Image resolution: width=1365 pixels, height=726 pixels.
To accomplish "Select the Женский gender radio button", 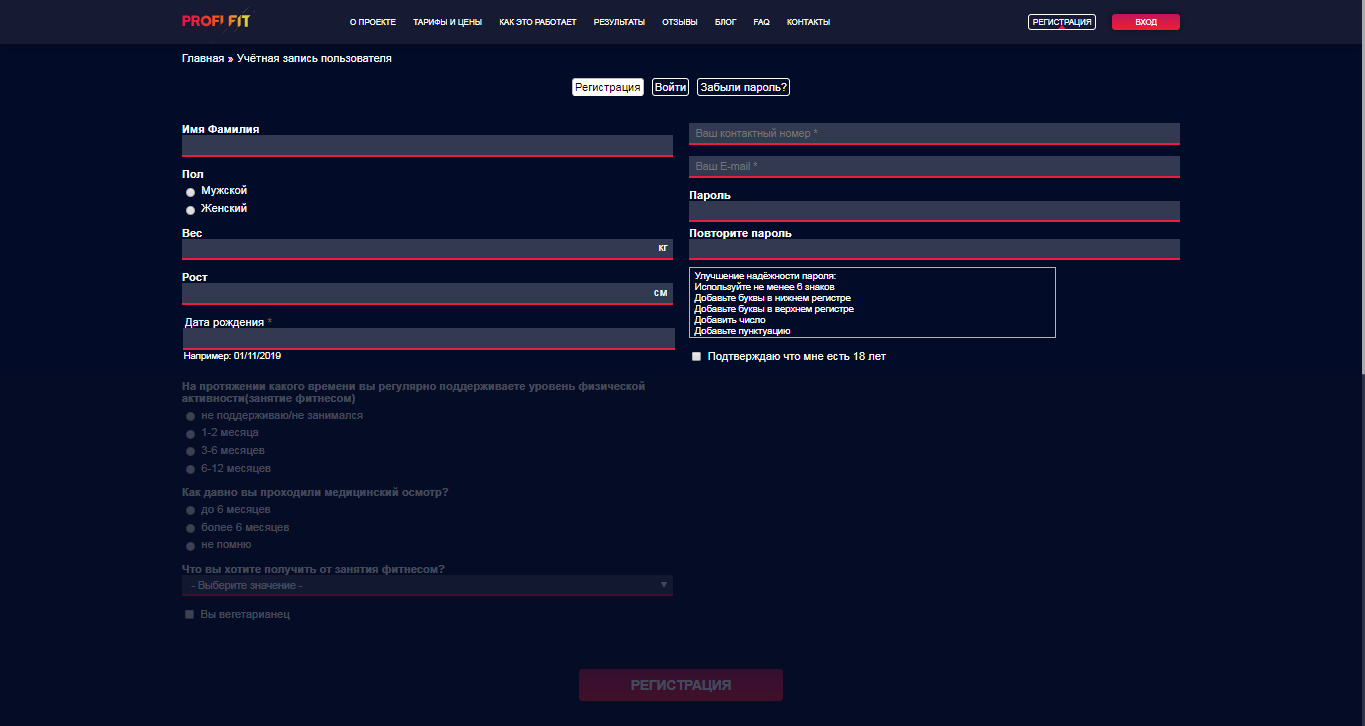I will click(191, 210).
